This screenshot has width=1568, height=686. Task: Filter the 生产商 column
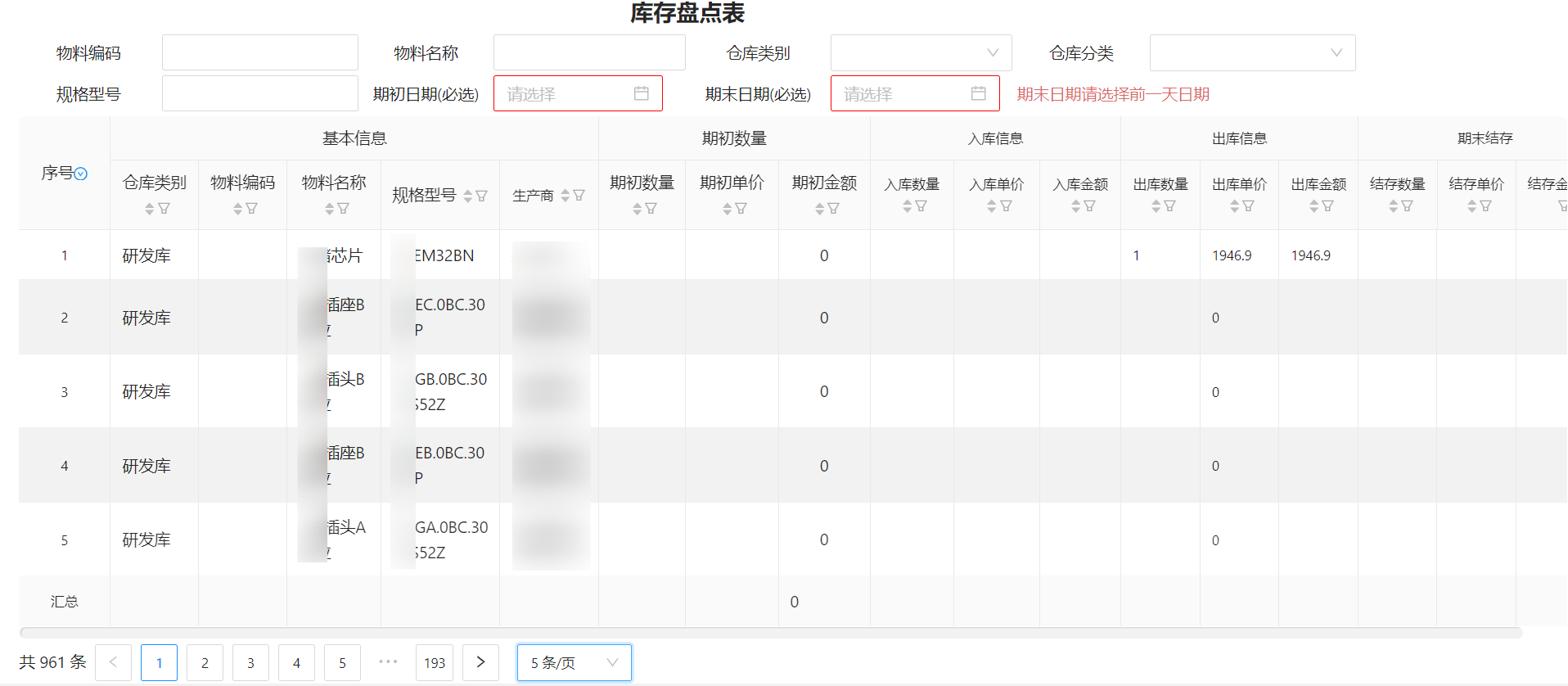click(x=579, y=196)
